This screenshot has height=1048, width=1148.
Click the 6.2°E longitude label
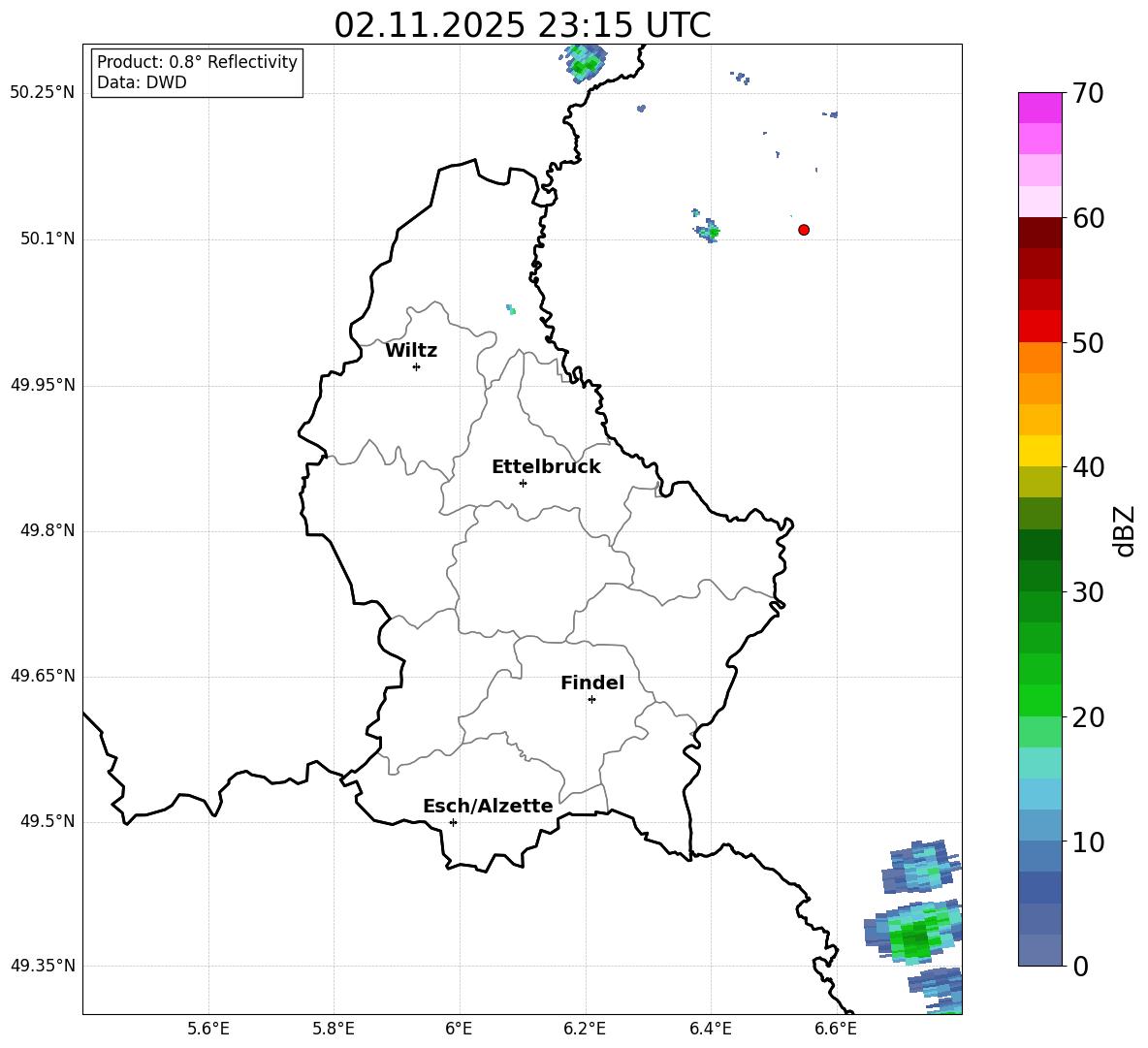point(585,1029)
